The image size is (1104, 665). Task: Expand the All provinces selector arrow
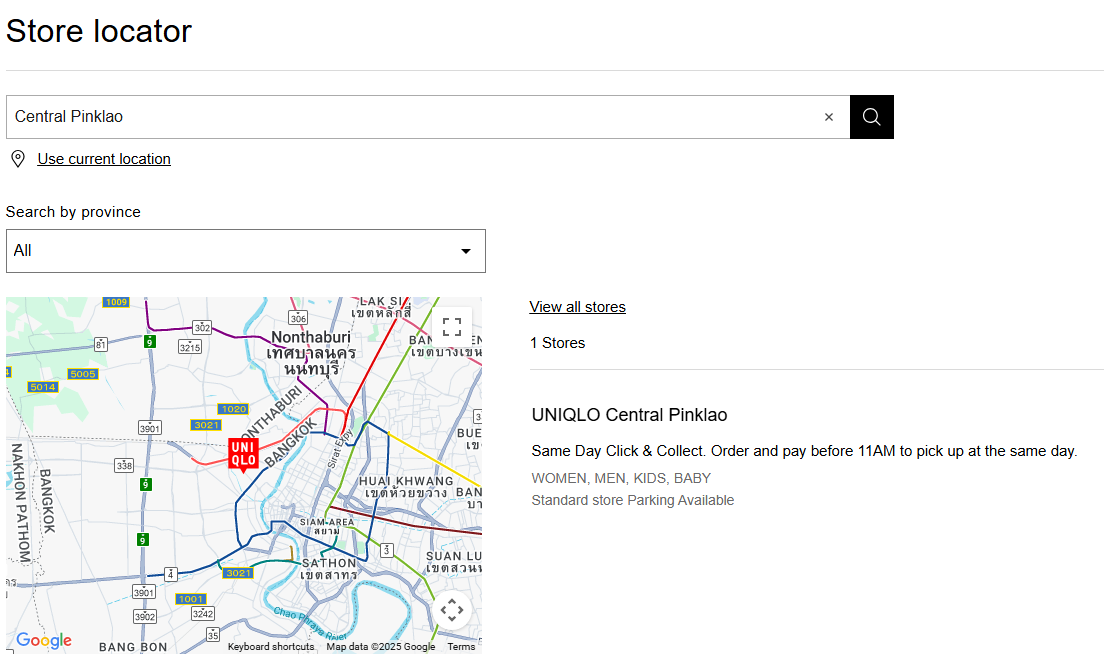[x=465, y=251]
